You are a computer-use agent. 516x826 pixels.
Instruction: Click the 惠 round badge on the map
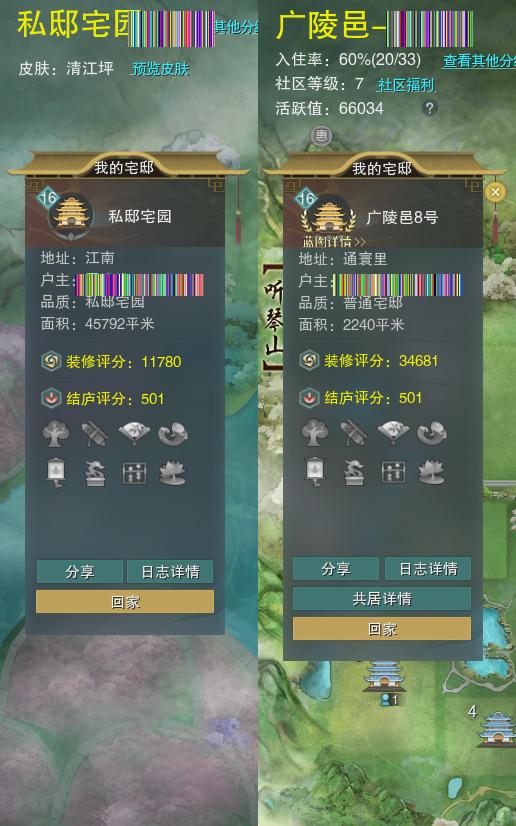tap(321, 136)
